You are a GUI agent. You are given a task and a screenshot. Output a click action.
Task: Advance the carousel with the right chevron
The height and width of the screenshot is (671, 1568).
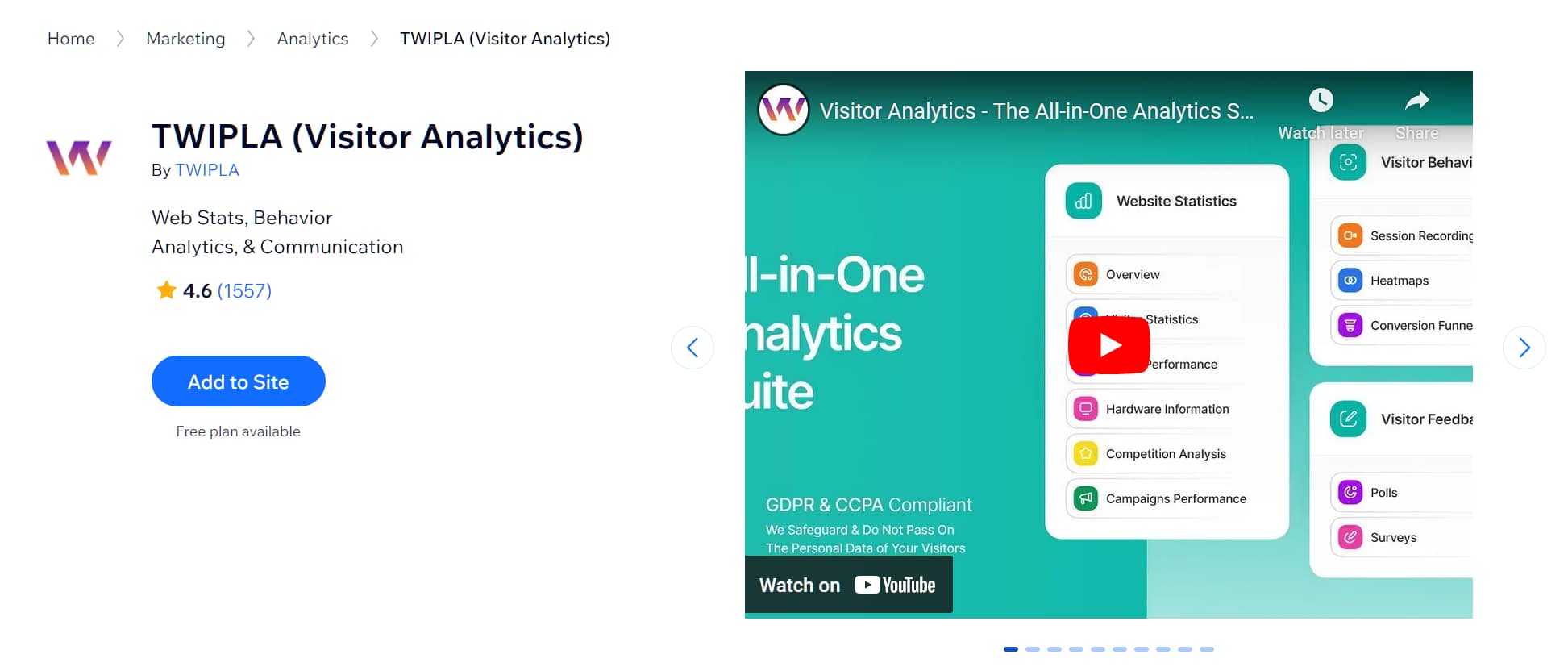[1524, 347]
